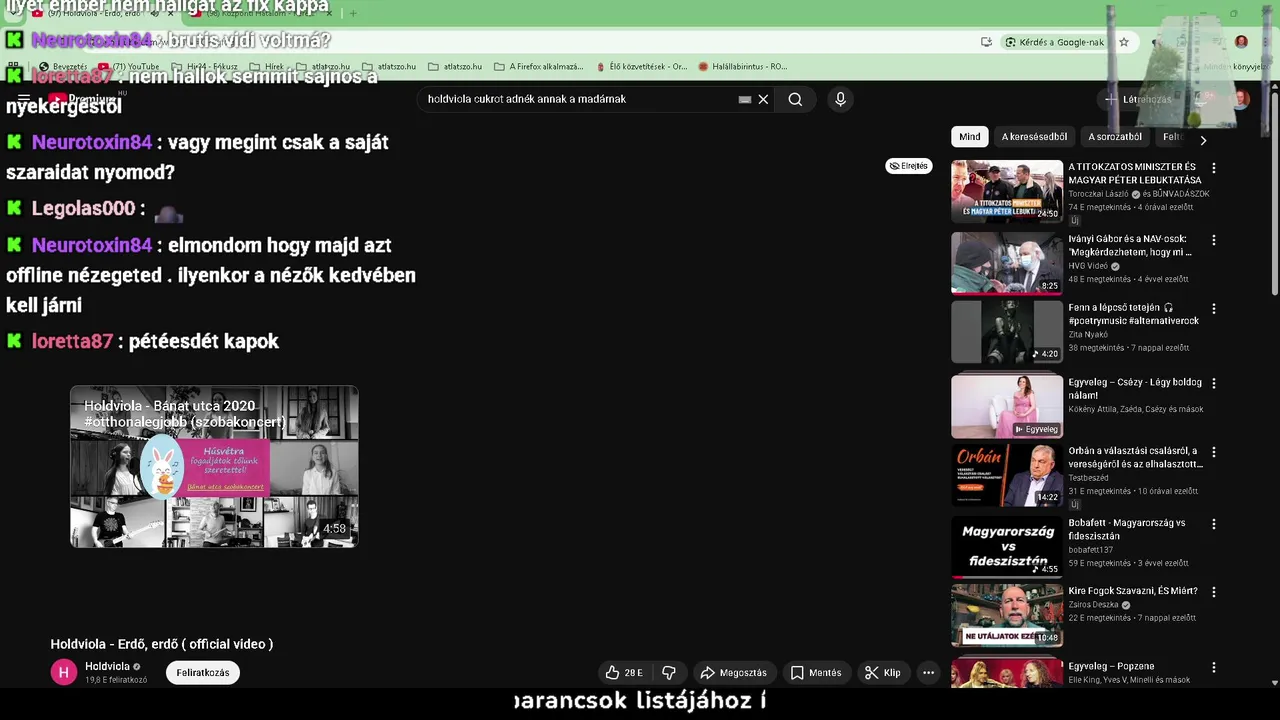Clear the YouTube search box text
Screen dimensions: 1280x720
tap(763, 99)
